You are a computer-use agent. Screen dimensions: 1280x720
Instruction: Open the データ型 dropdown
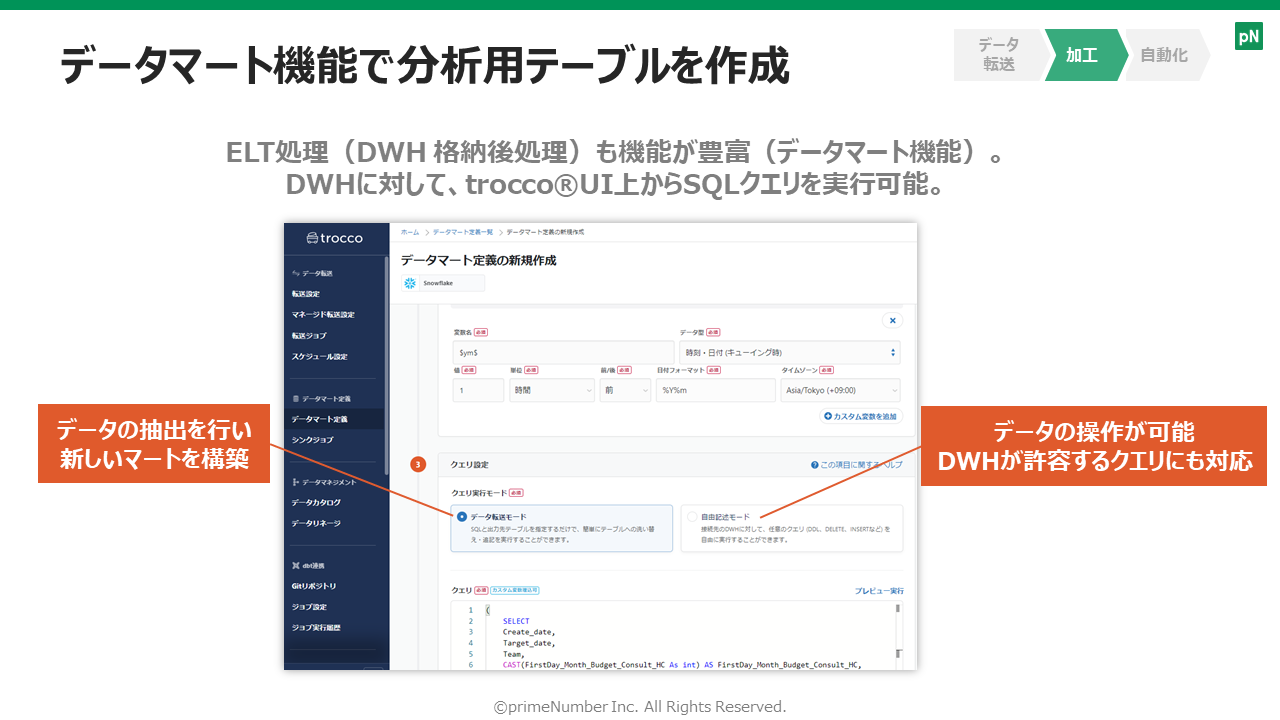click(x=789, y=352)
